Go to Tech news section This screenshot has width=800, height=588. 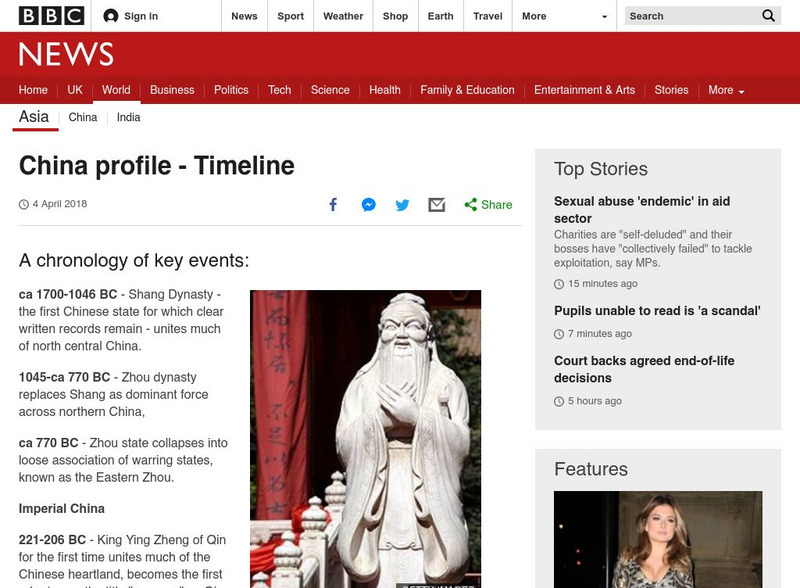tap(280, 90)
